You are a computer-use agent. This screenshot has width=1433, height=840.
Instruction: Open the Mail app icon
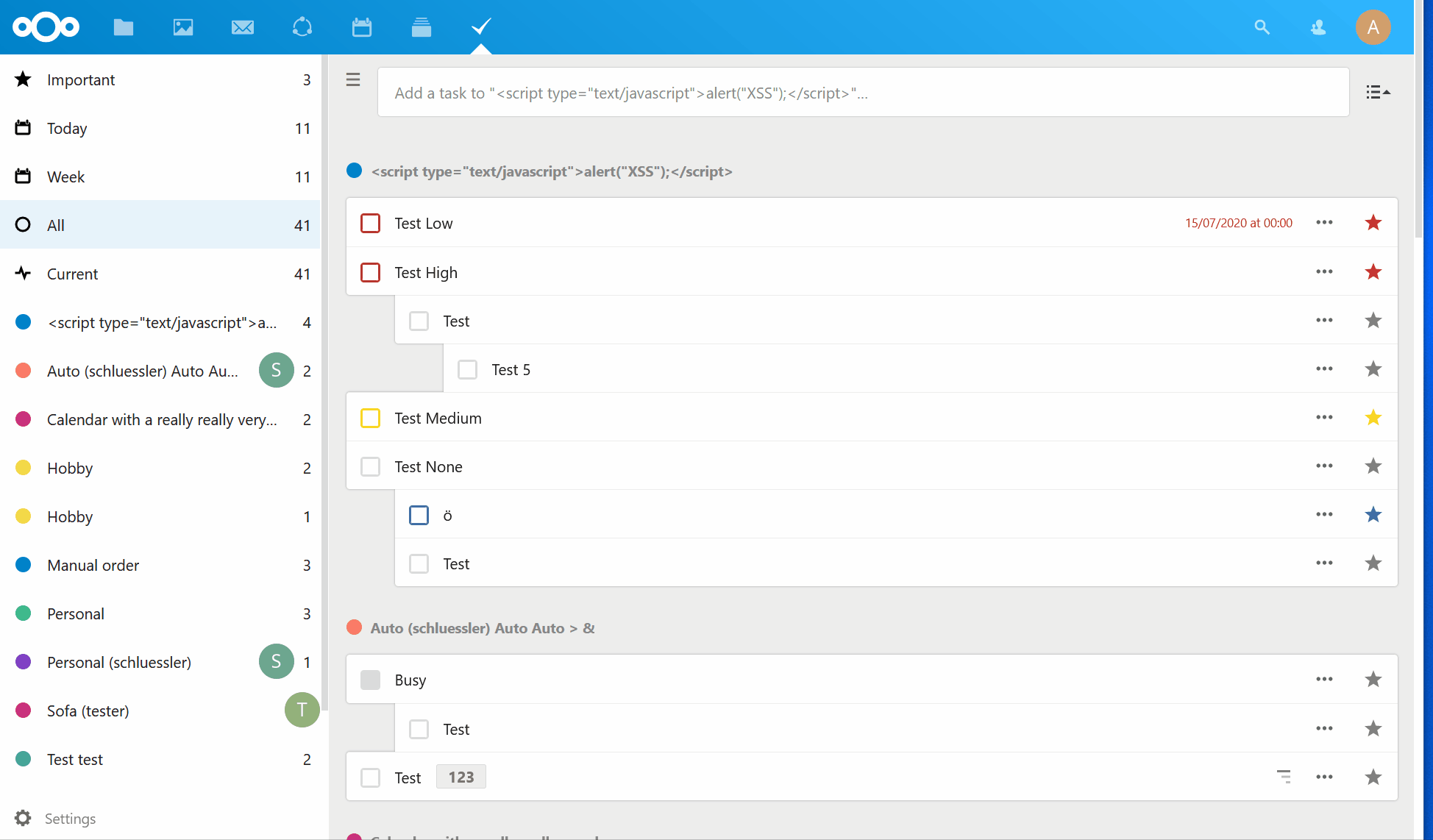tap(243, 27)
